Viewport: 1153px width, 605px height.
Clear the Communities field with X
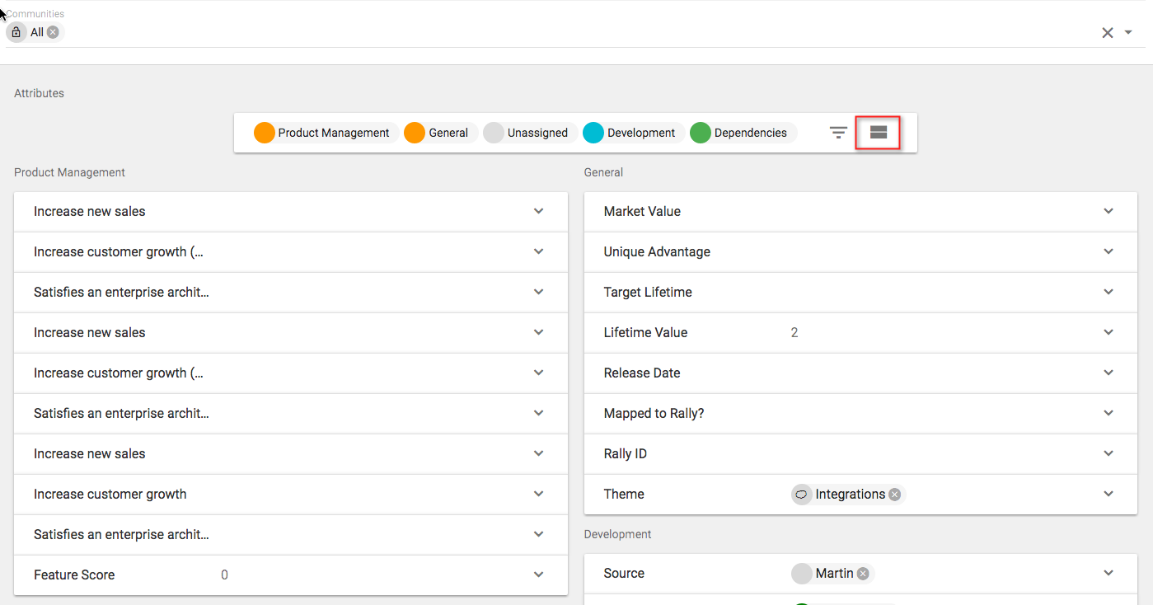coord(1107,33)
